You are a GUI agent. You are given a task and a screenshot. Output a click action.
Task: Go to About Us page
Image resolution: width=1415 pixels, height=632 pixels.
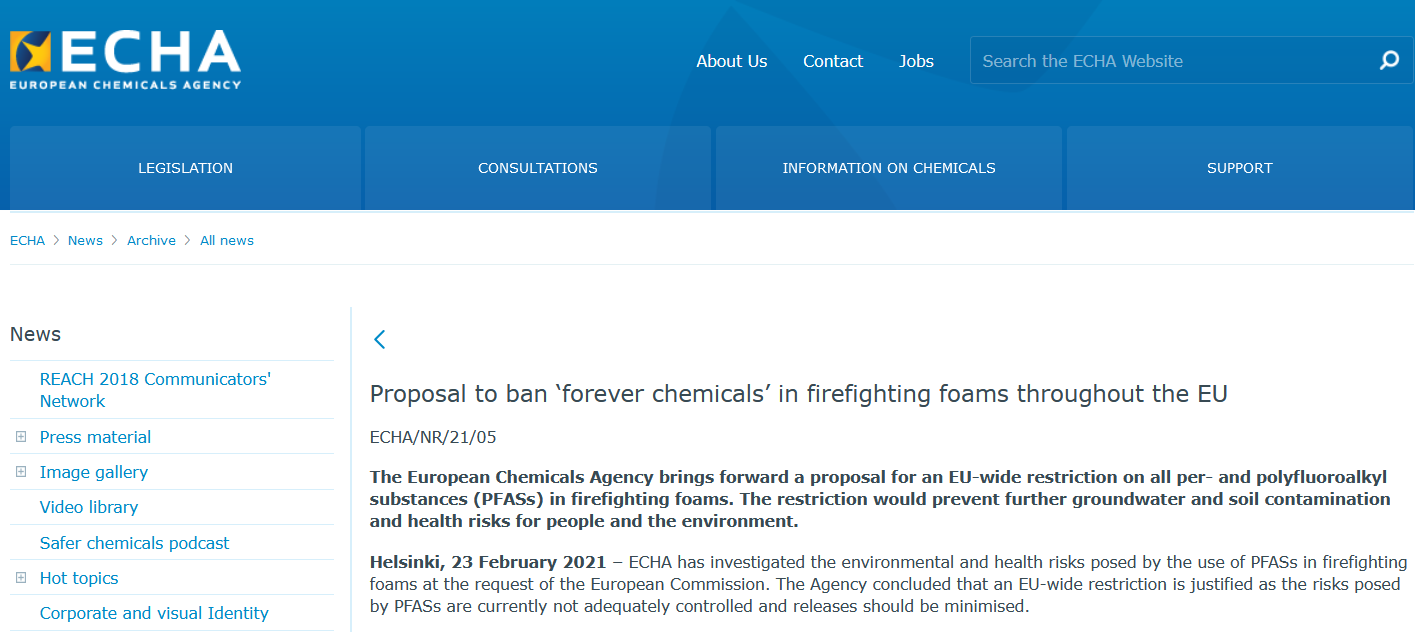(x=732, y=61)
